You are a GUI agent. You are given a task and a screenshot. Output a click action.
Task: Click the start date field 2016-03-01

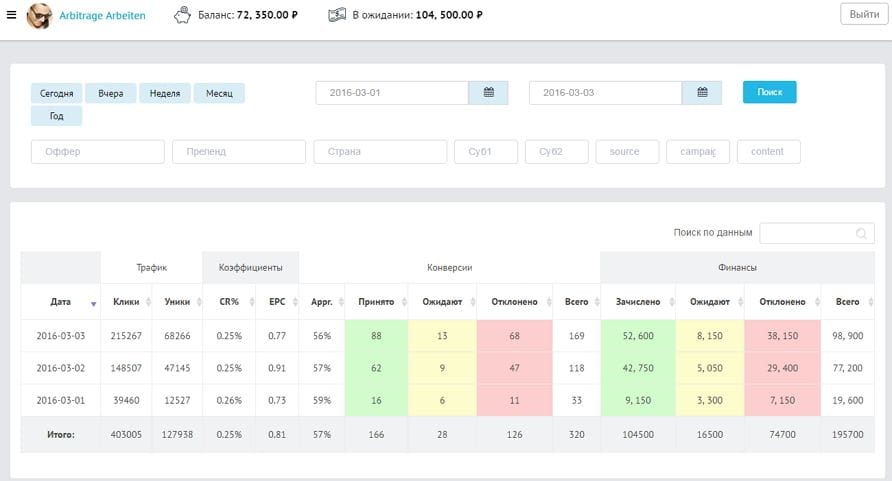pos(392,93)
